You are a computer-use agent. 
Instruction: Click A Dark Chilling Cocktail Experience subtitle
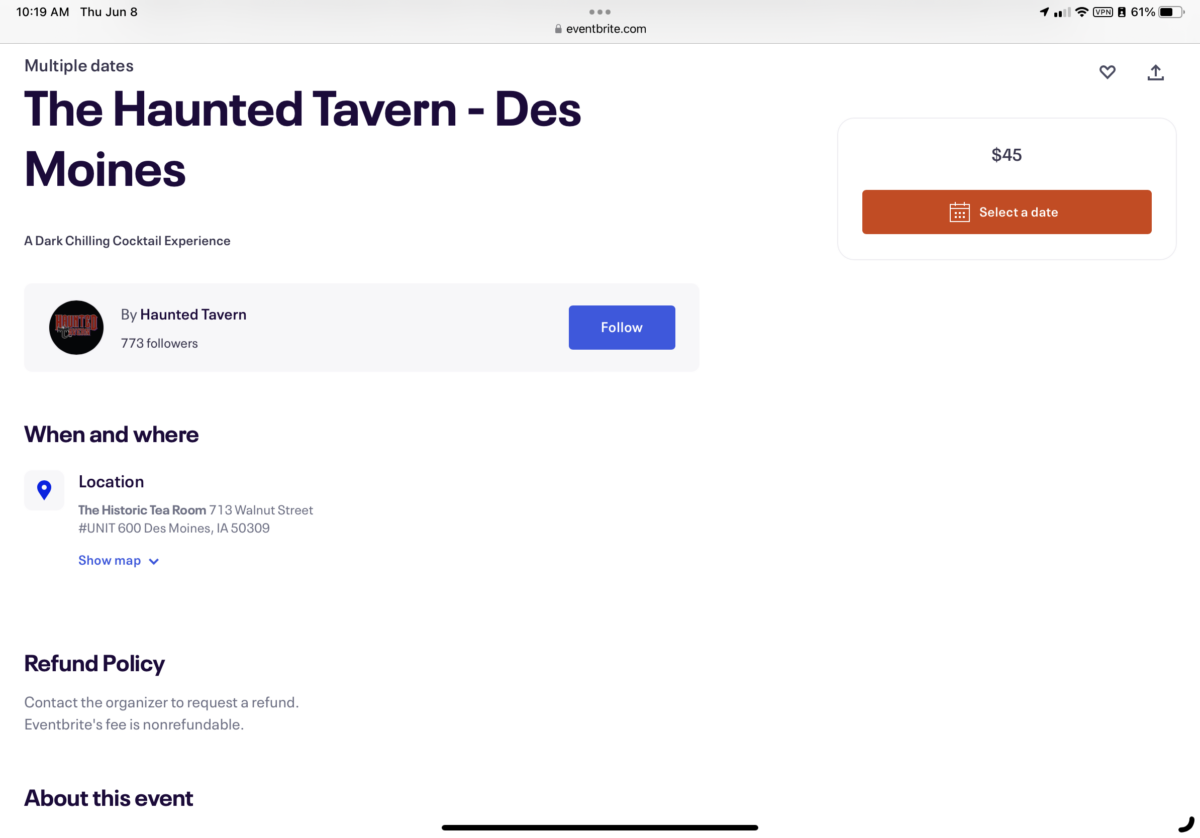click(127, 241)
